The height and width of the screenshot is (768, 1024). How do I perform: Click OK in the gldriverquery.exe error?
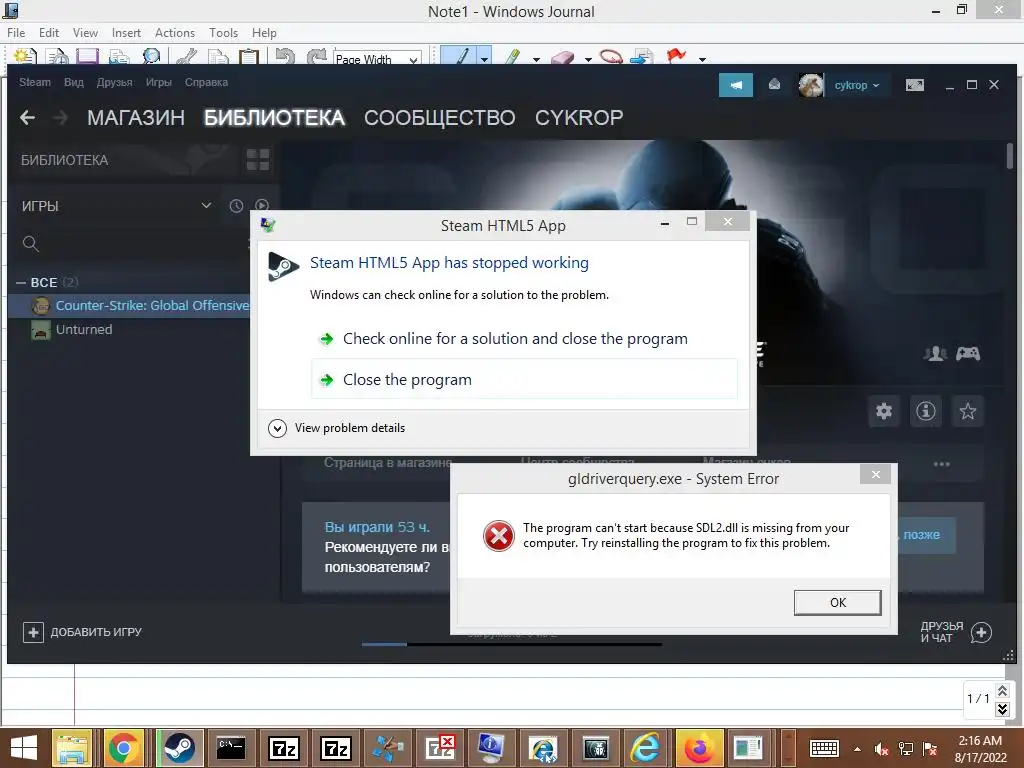tap(837, 602)
